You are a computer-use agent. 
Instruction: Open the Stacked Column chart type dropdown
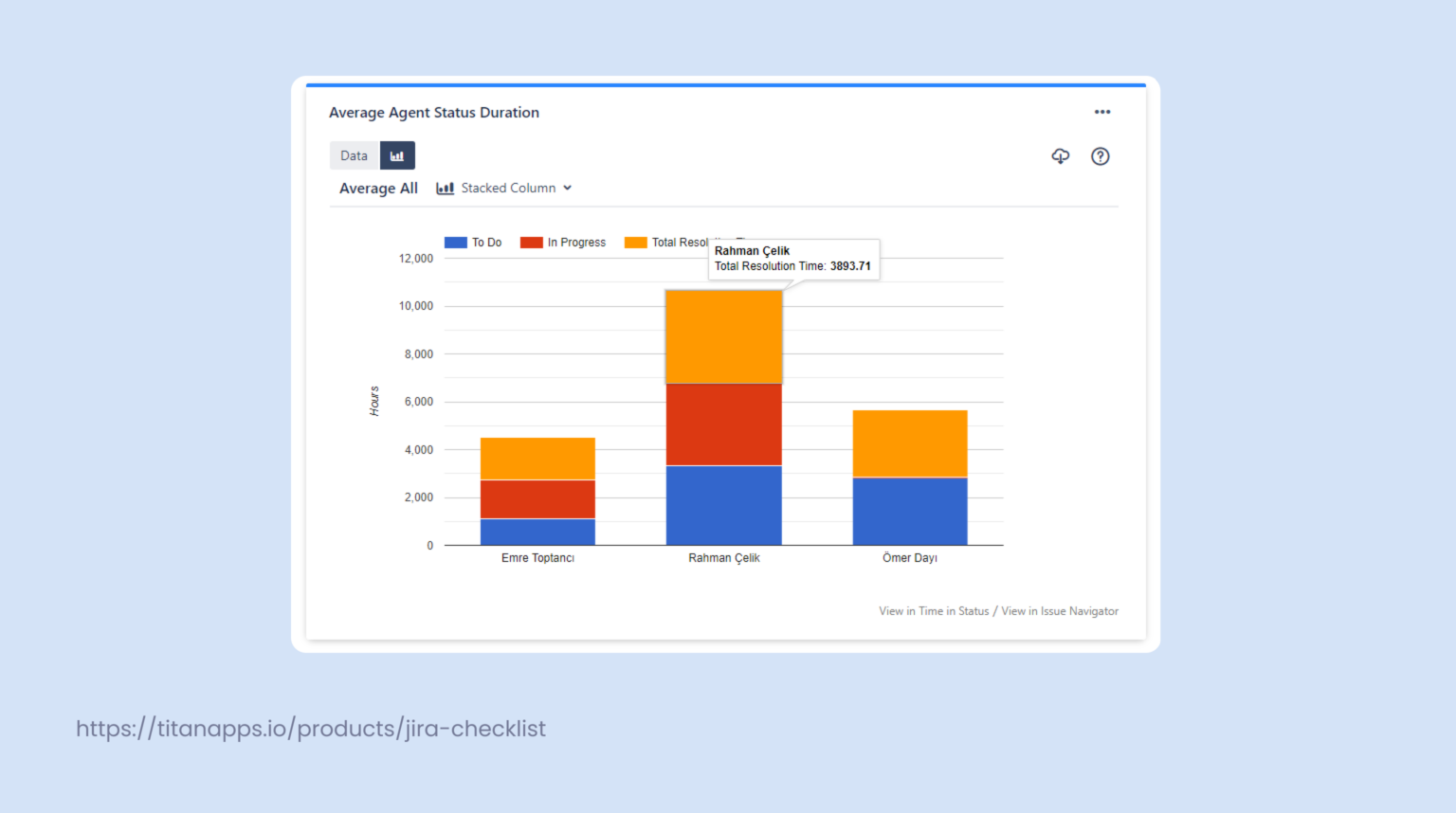click(509, 188)
